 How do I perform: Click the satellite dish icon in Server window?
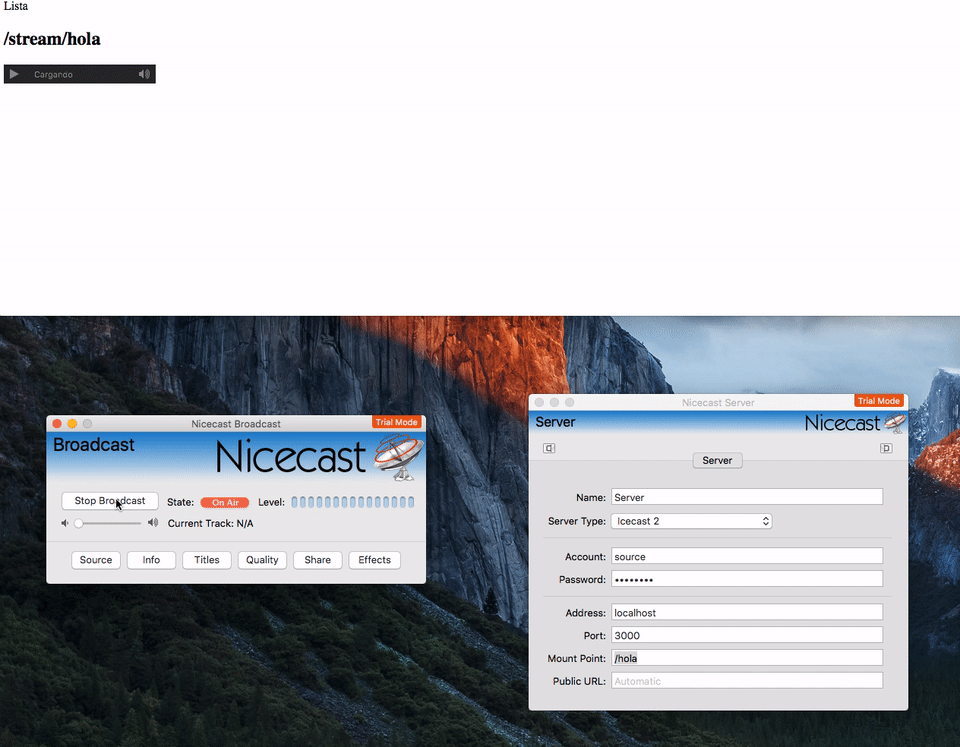point(895,422)
